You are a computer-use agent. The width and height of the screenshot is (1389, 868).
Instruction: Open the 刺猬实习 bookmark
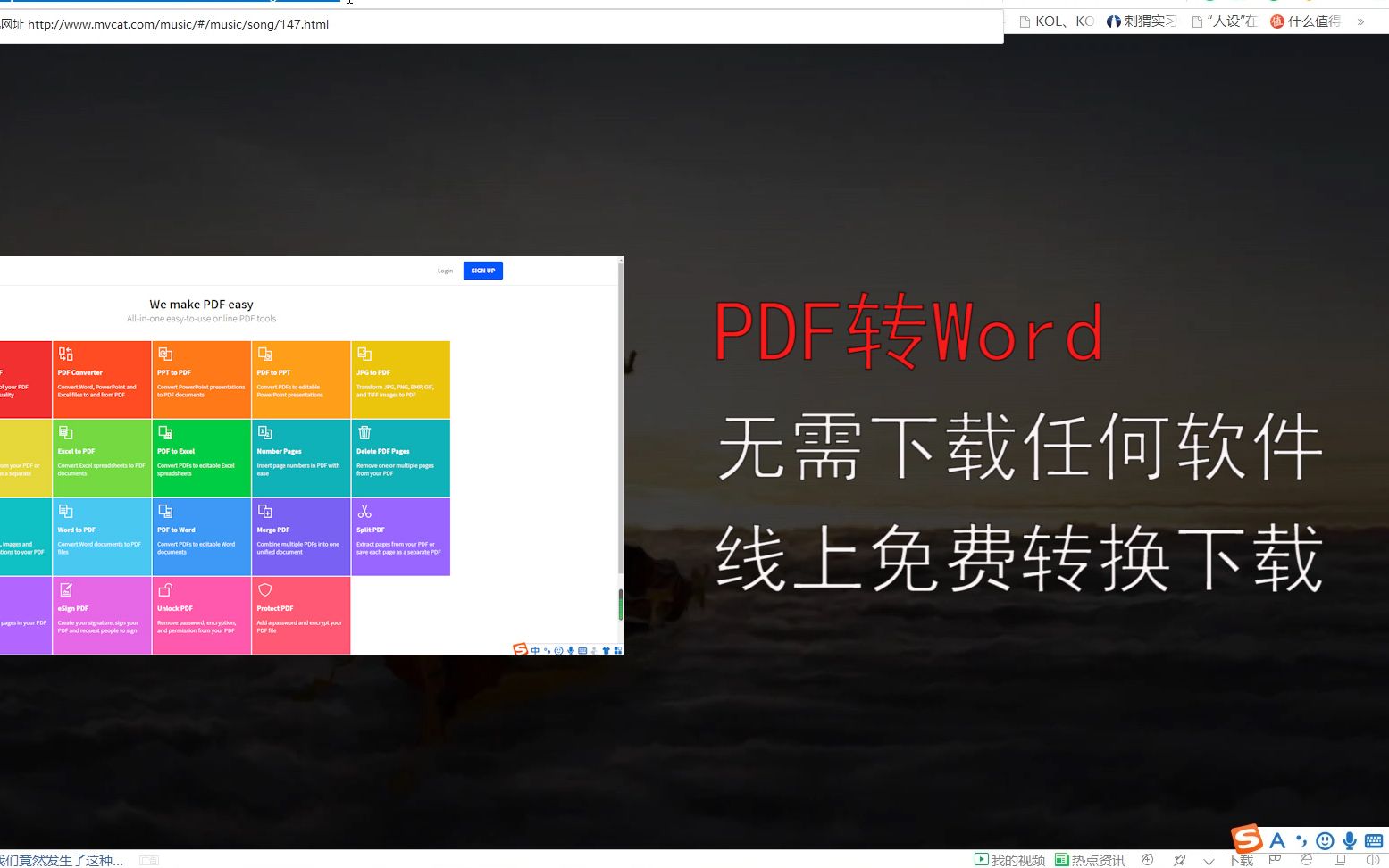click(x=1142, y=21)
